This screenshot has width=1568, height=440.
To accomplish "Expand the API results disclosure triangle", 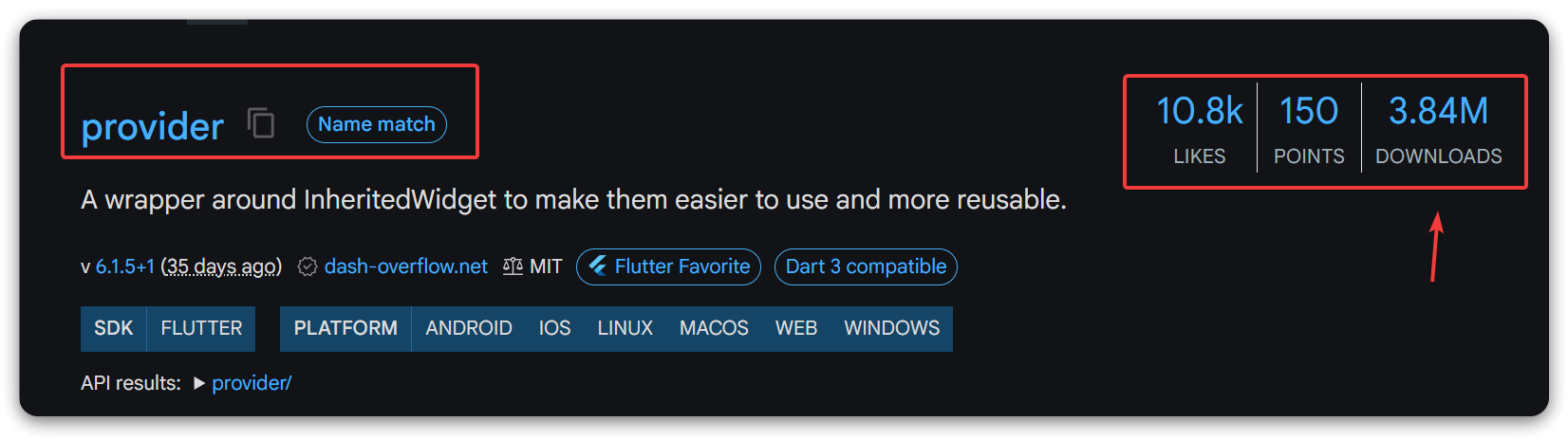I will click(199, 383).
